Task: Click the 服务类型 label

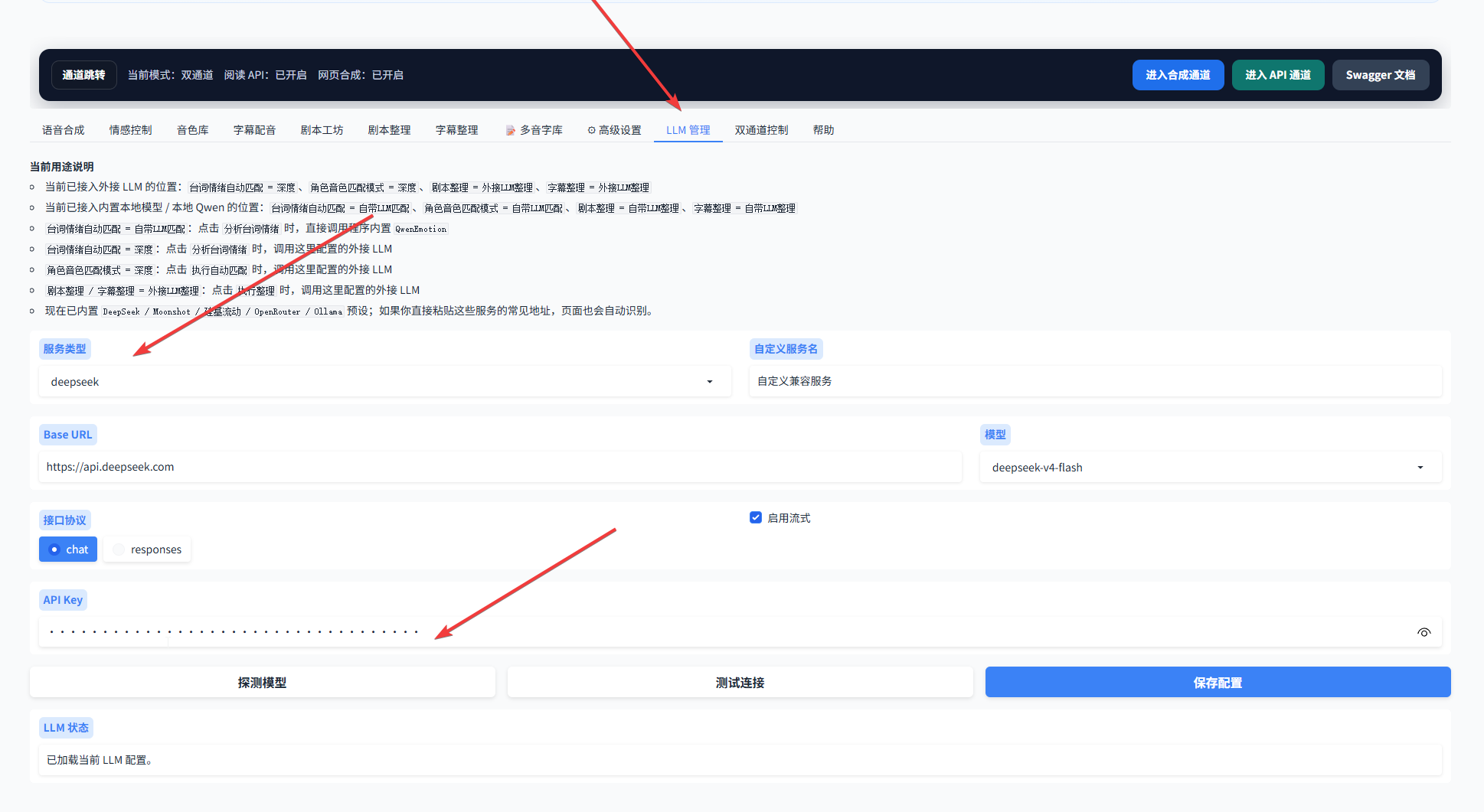Action: pyautogui.click(x=65, y=349)
